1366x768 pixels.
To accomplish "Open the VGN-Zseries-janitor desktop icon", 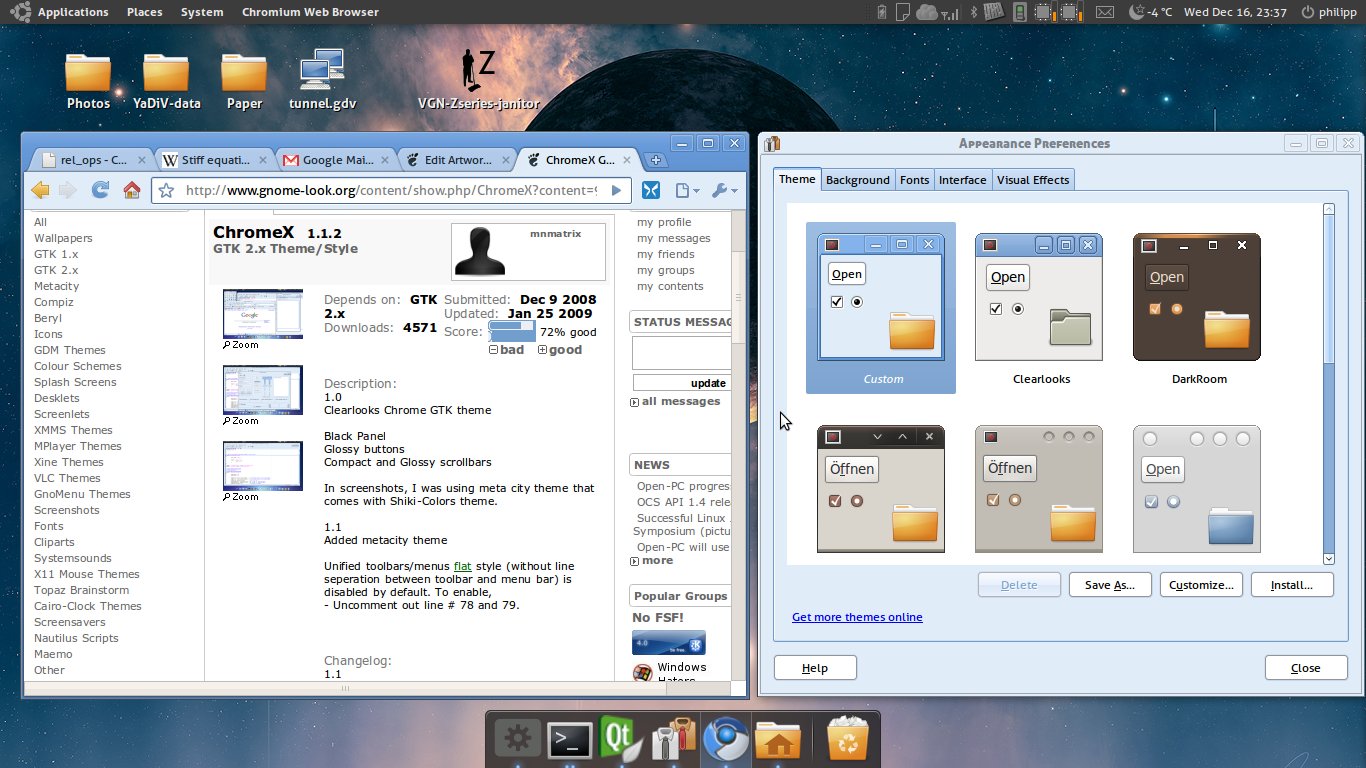I will coord(478,80).
